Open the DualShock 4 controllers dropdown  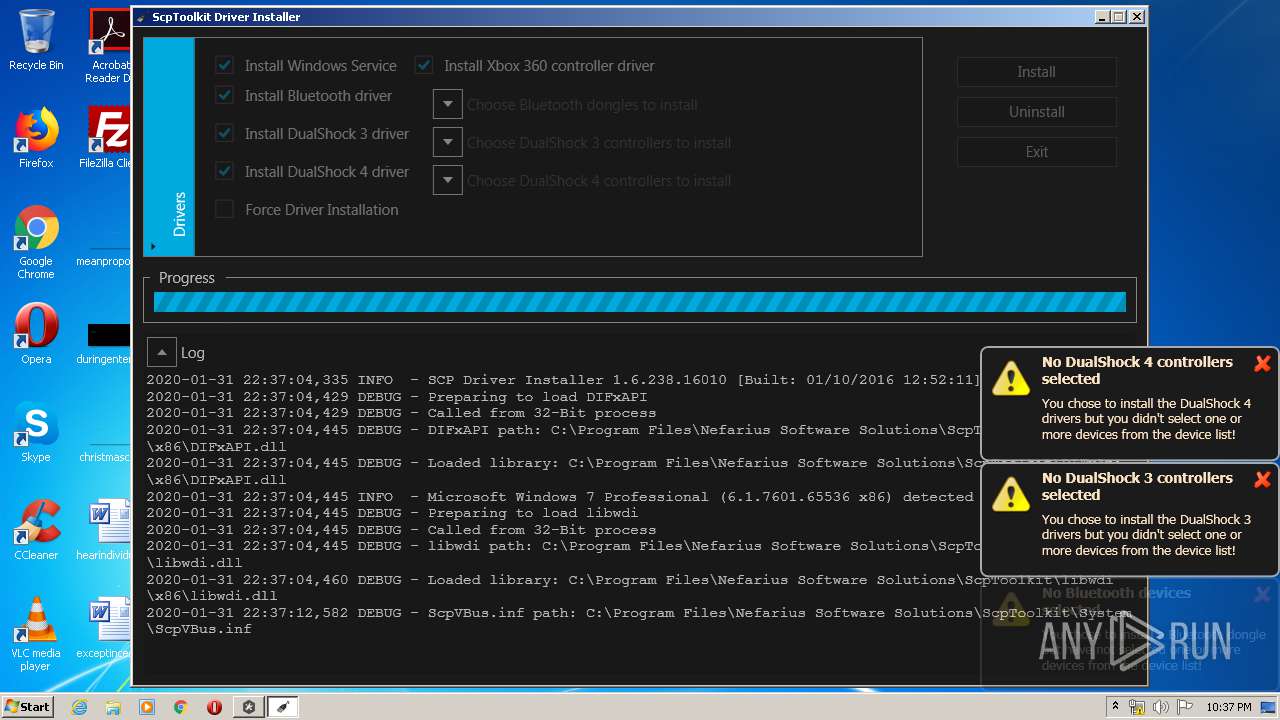[x=447, y=180]
